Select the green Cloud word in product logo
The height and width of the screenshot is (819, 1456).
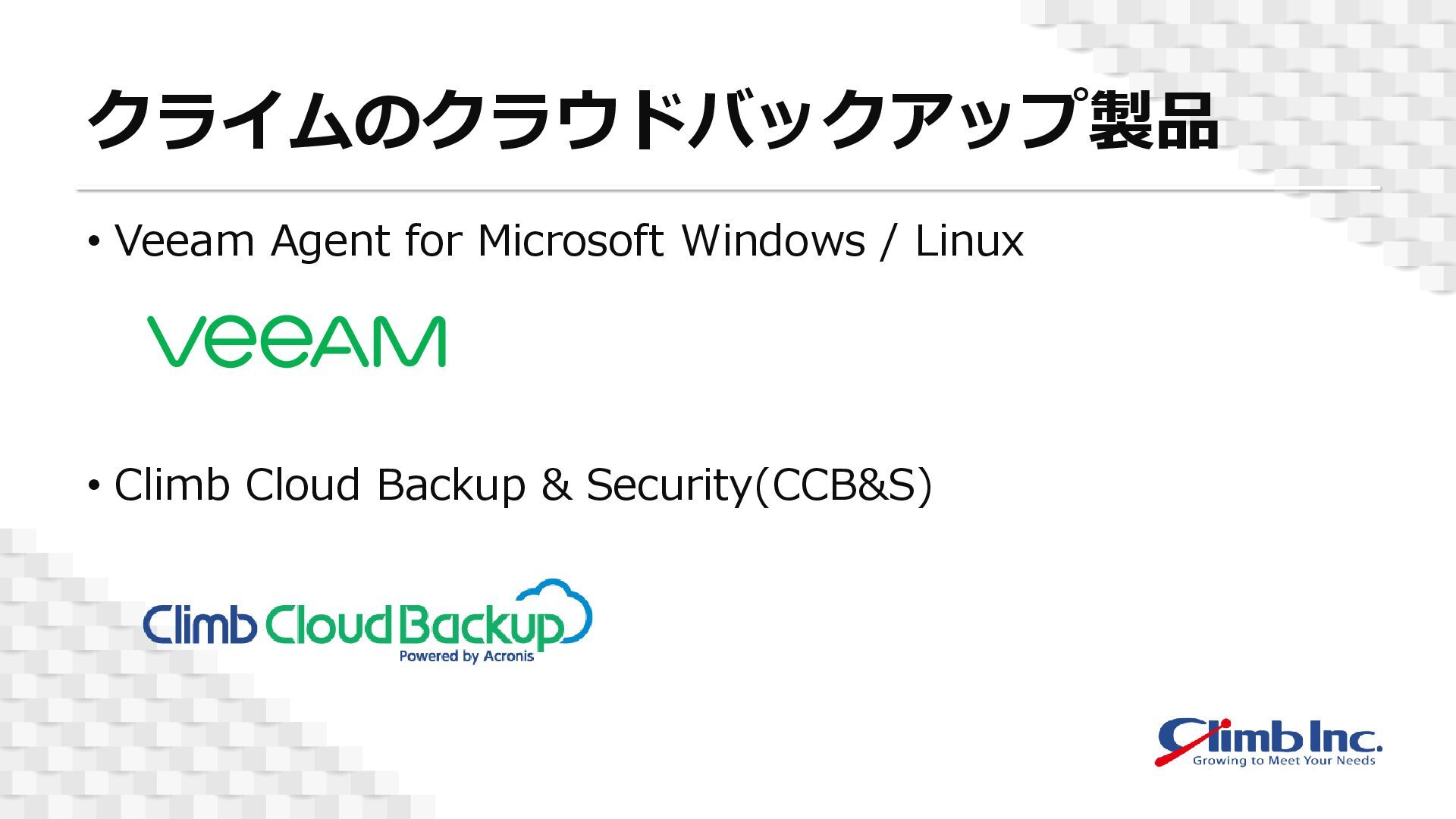click(329, 625)
